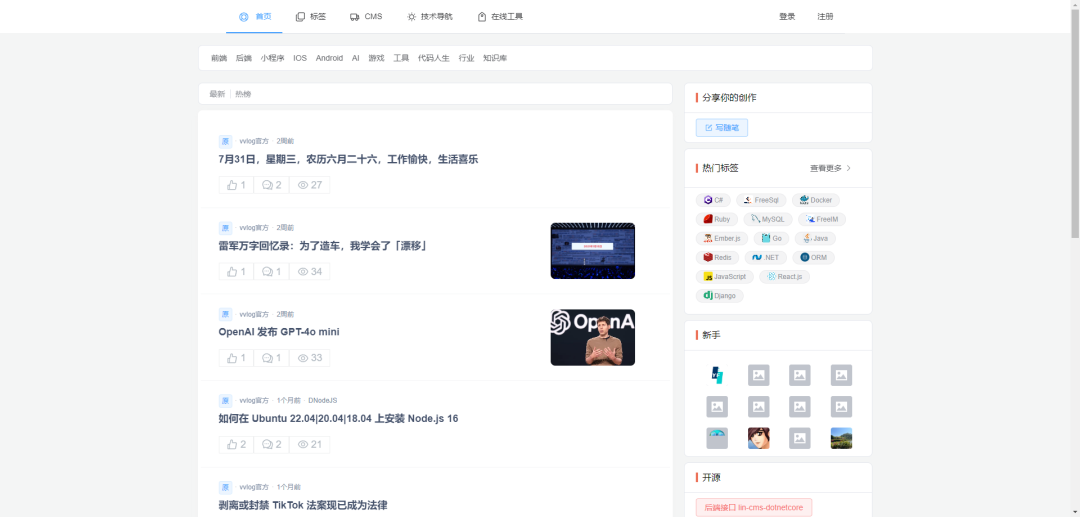Click the 注册 register link

825,17
